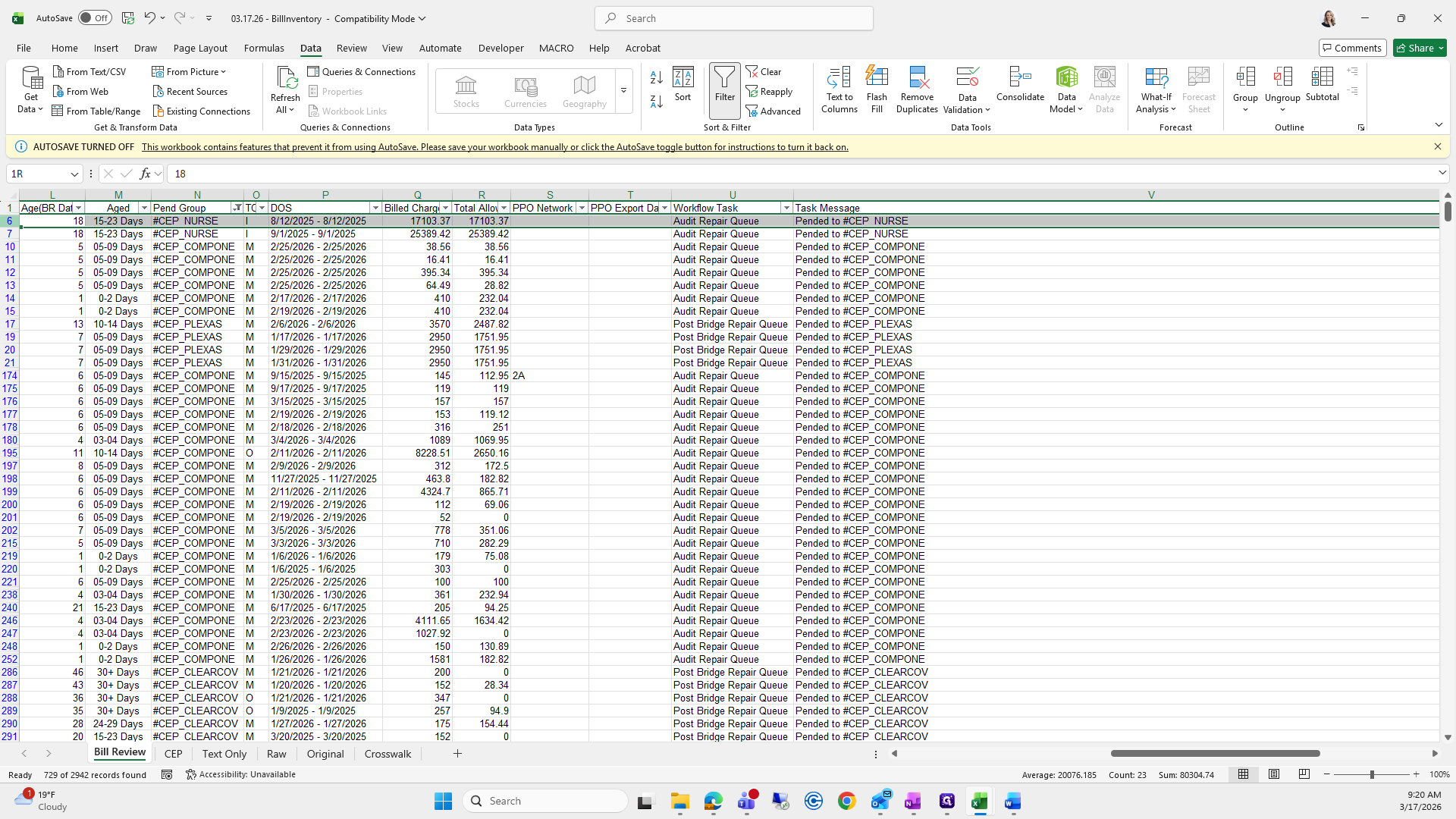Open the Pend Group column filter dropdown
The width and height of the screenshot is (1456, 819).
click(237, 208)
